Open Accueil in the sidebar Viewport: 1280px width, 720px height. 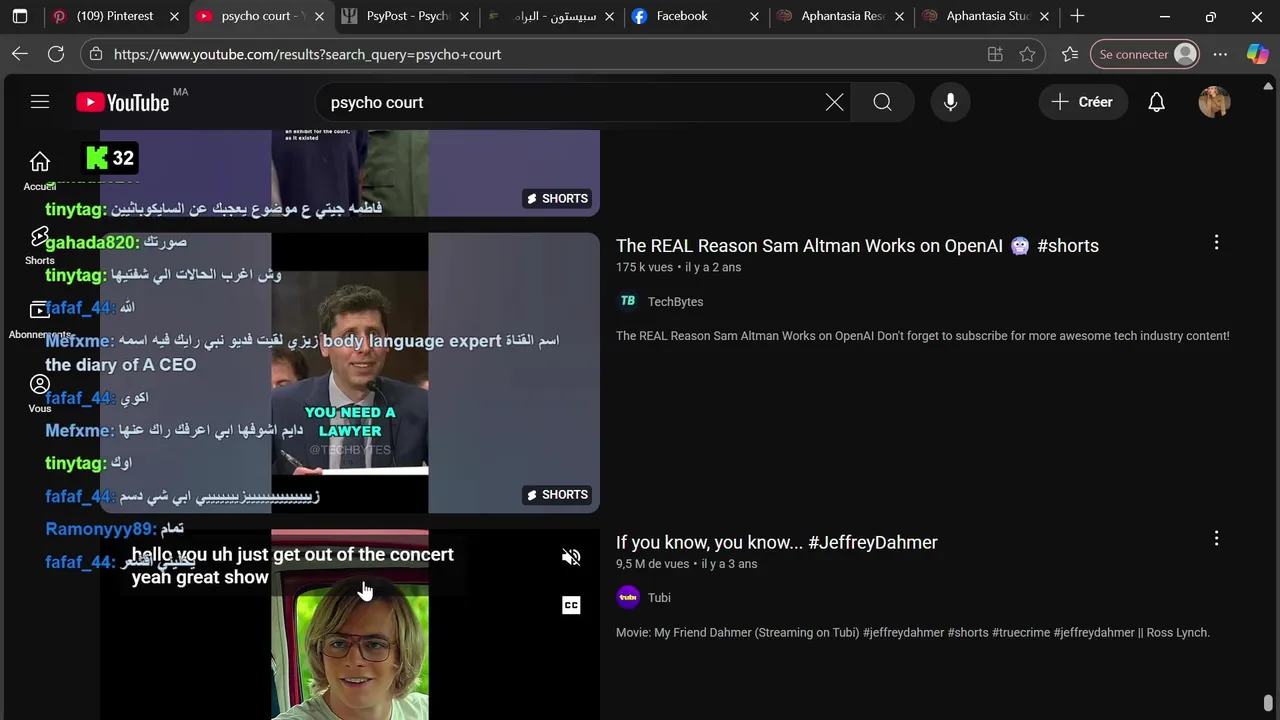pyautogui.click(x=40, y=171)
